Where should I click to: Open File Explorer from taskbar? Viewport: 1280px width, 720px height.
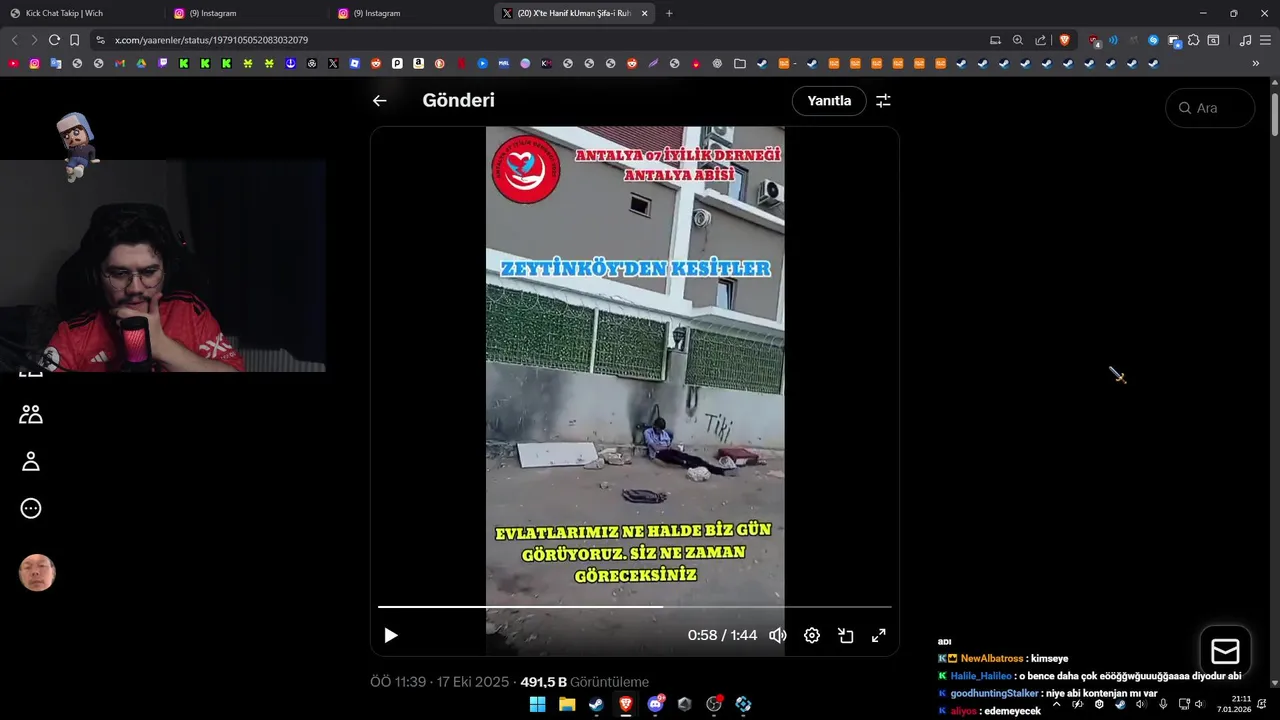pyautogui.click(x=567, y=704)
